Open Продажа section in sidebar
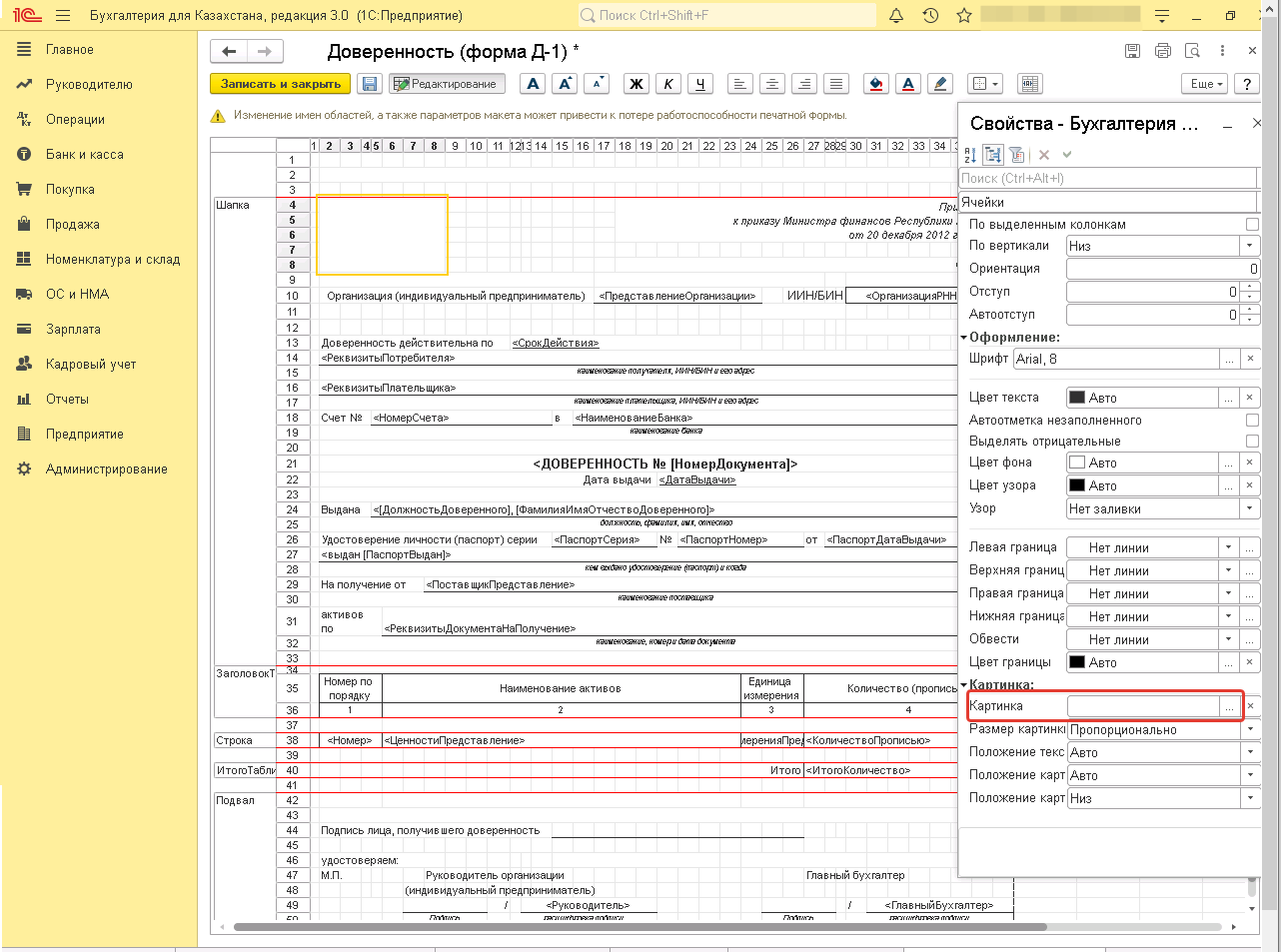Screen dimensions: 1281x952 coord(73,225)
